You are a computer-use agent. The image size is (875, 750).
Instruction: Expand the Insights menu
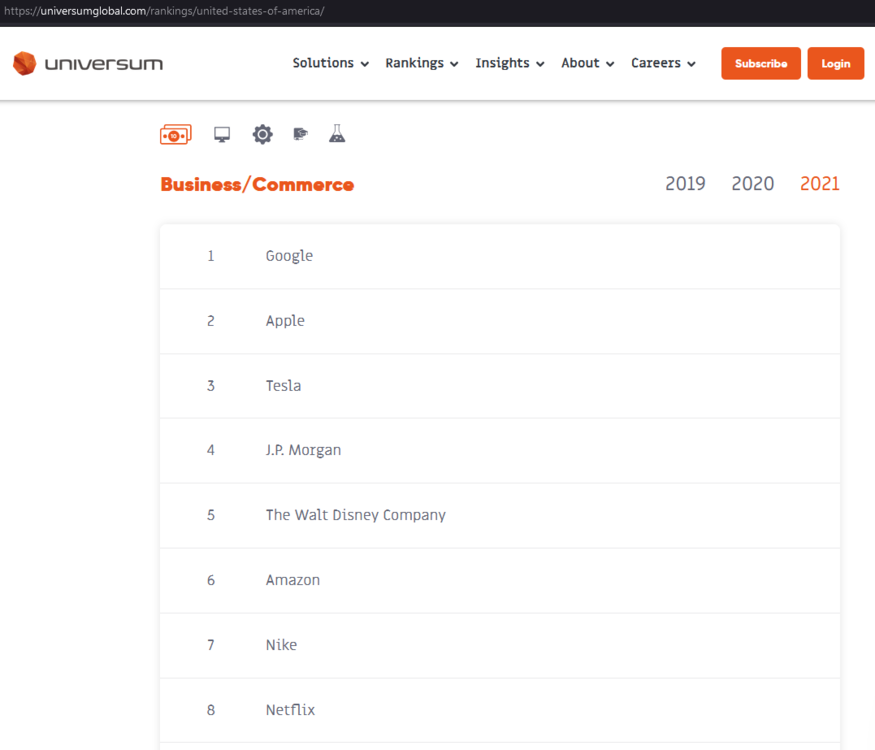coord(509,63)
